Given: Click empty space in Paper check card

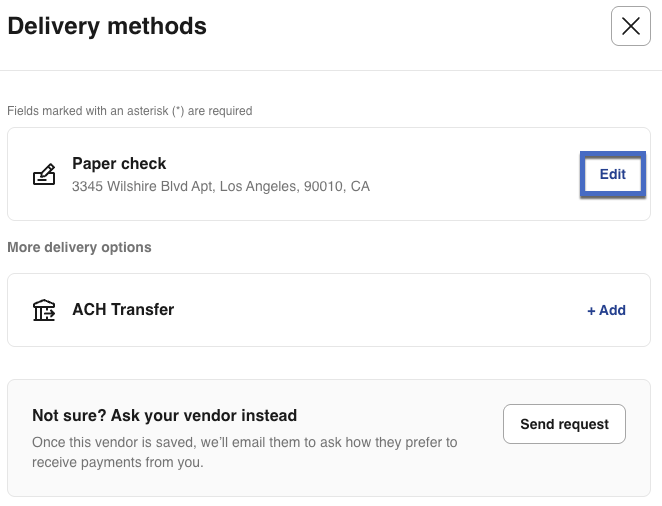Looking at the screenshot, I should (x=470, y=175).
